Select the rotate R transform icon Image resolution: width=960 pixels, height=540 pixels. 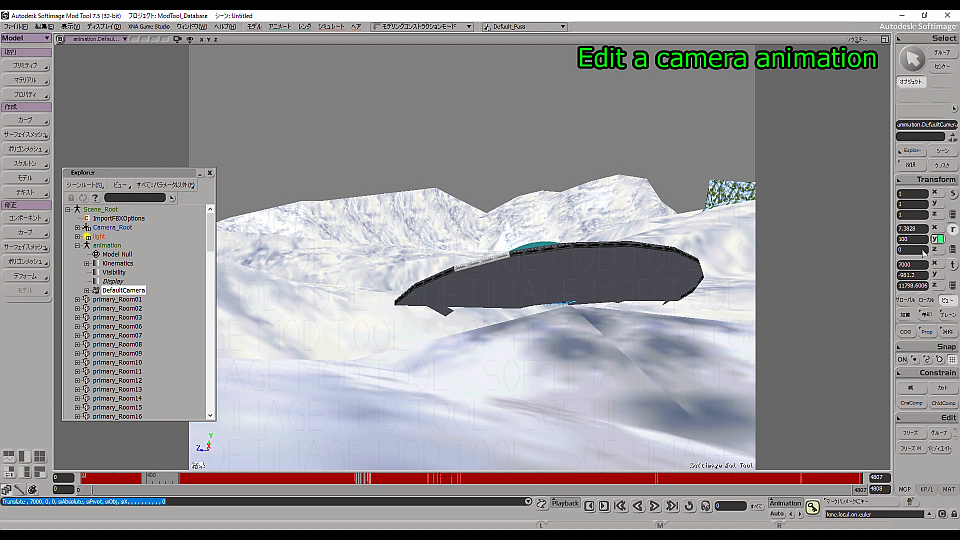(x=951, y=229)
